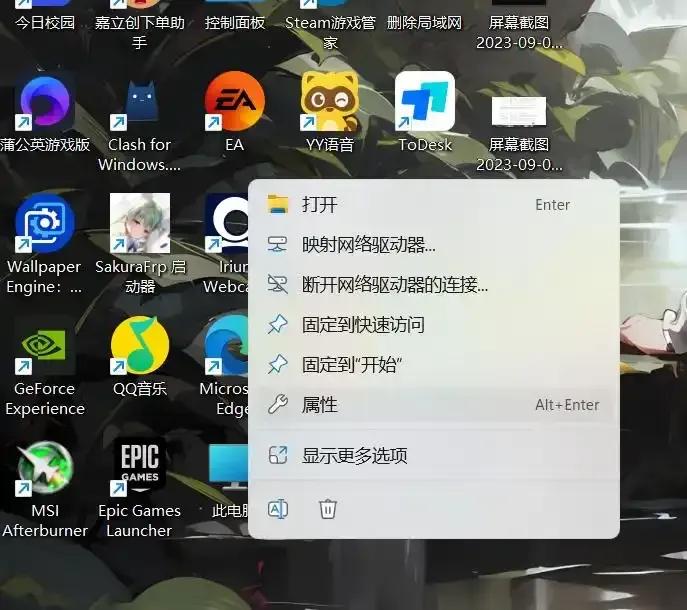Click the YY语音 raccoon icon
The image size is (687, 610).
pyautogui.click(x=330, y=103)
